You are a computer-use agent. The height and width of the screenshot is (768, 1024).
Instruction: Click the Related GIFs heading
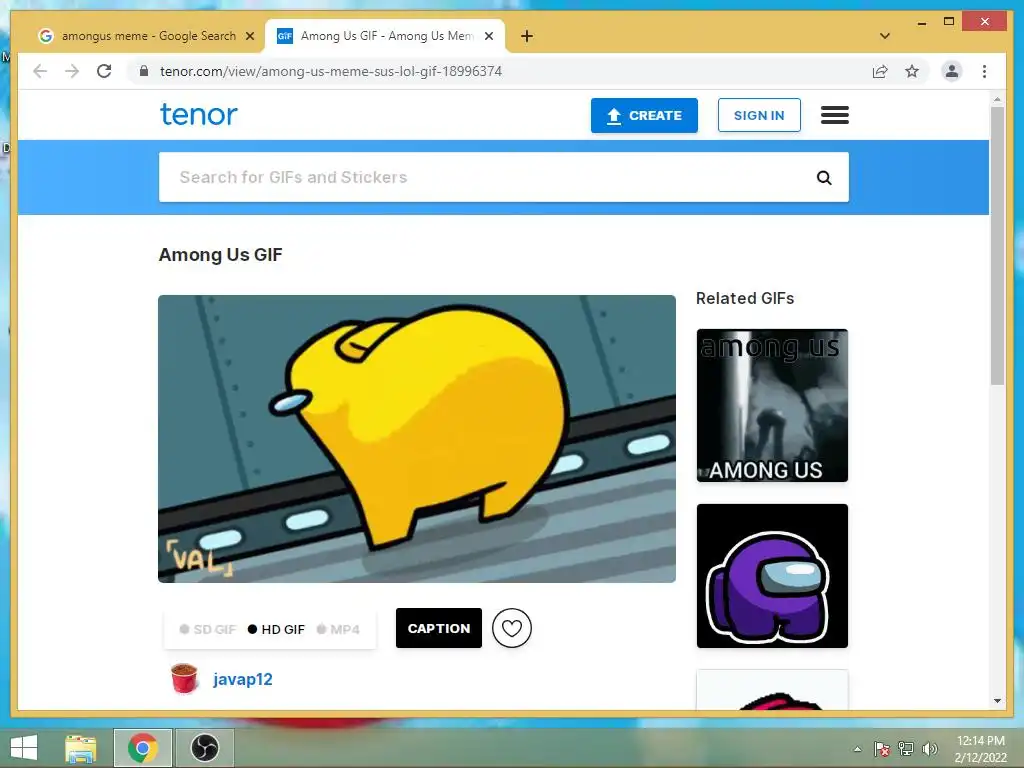pos(744,298)
